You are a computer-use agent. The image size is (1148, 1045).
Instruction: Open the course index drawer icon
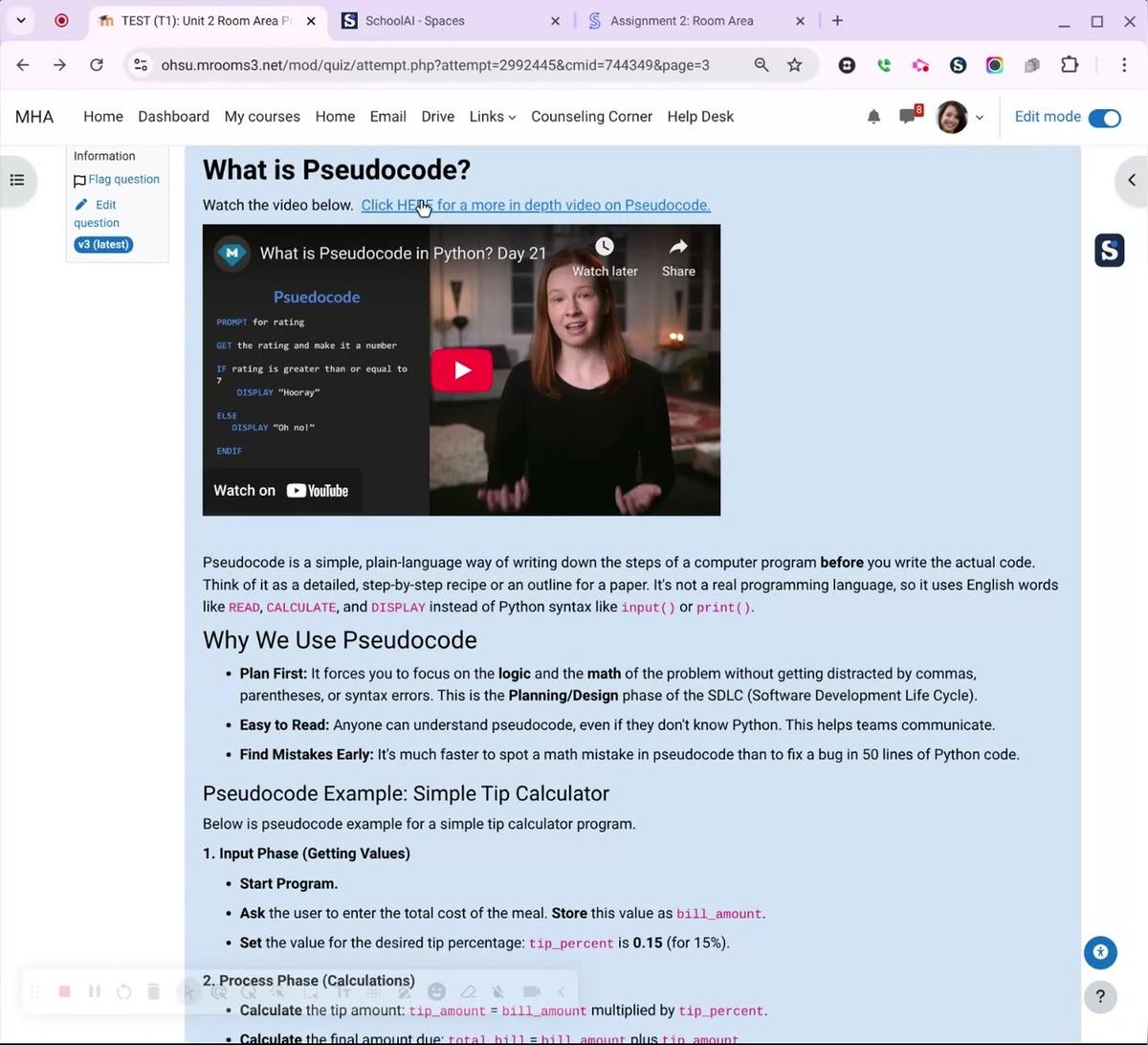[x=17, y=180]
